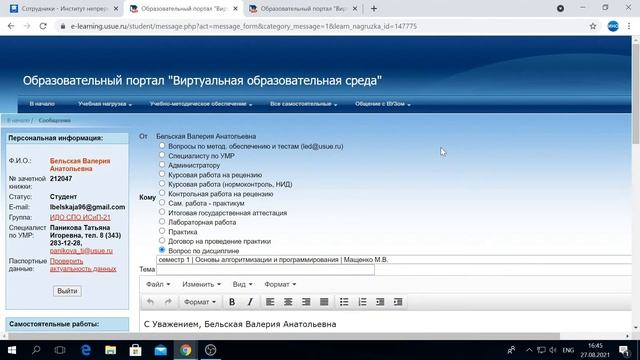This screenshot has width=640, height=360.
Task: Open File Explorer from taskbar
Action: pos(111,350)
